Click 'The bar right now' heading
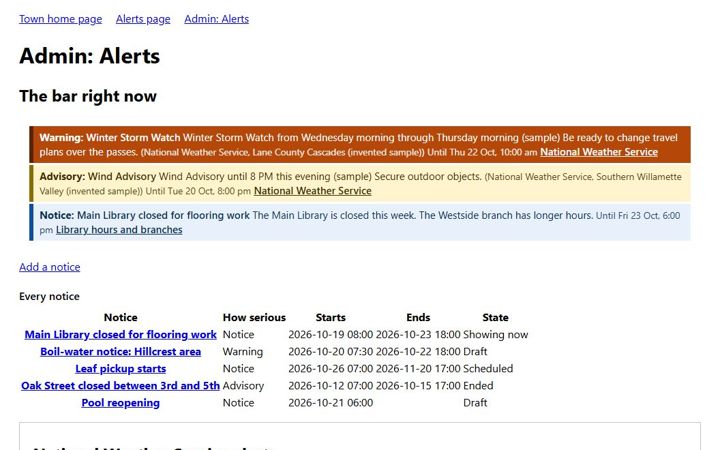The height and width of the screenshot is (450, 720). pyautogui.click(x=88, y=96)
